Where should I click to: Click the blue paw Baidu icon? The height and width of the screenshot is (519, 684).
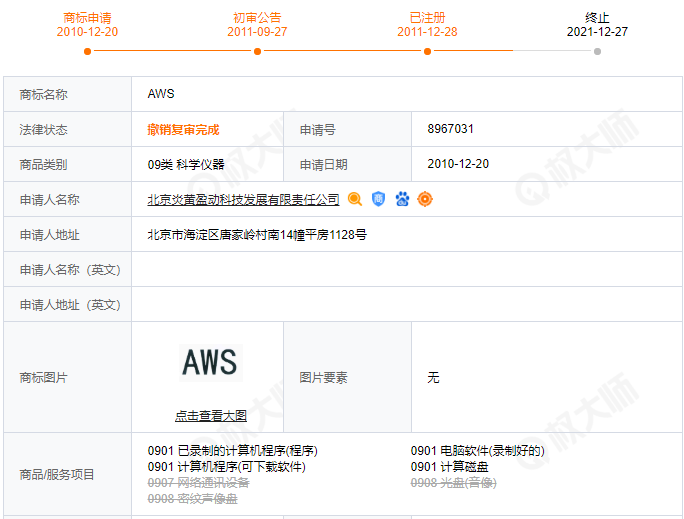[x=402, y=199]
